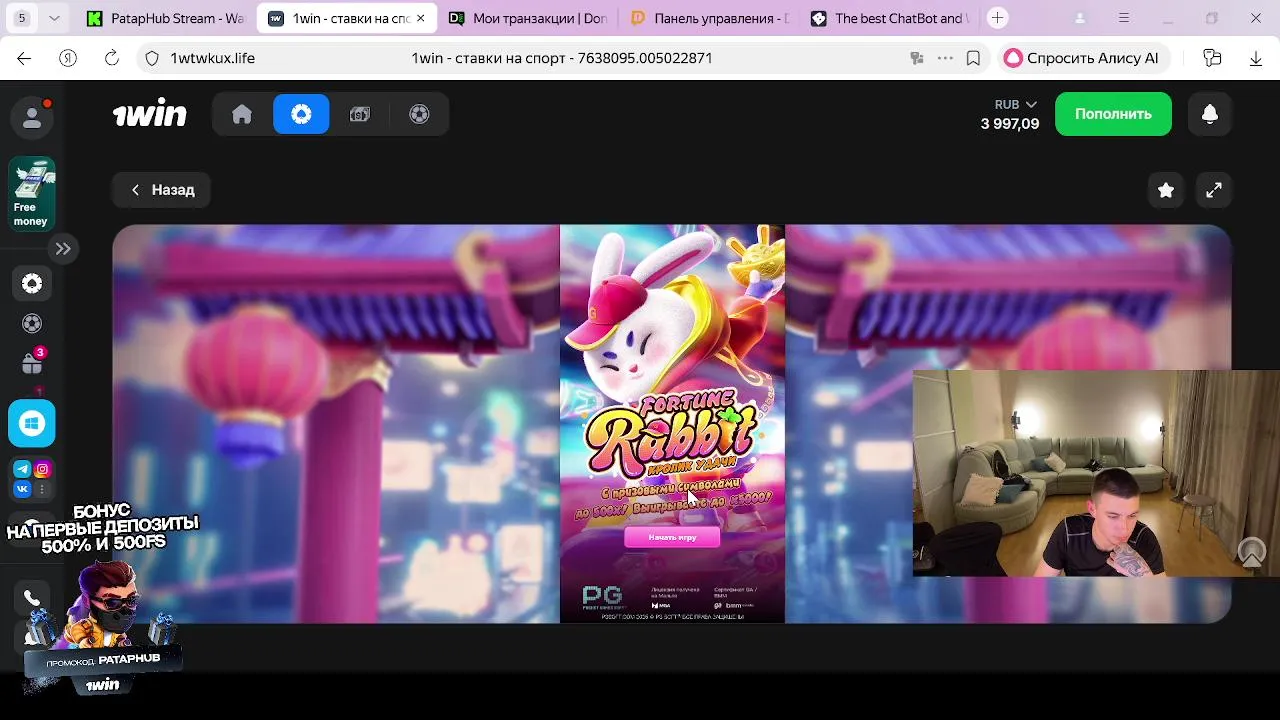Open page more-options dots in address bar
This screenshot has height=720, width=1280.
945,58
